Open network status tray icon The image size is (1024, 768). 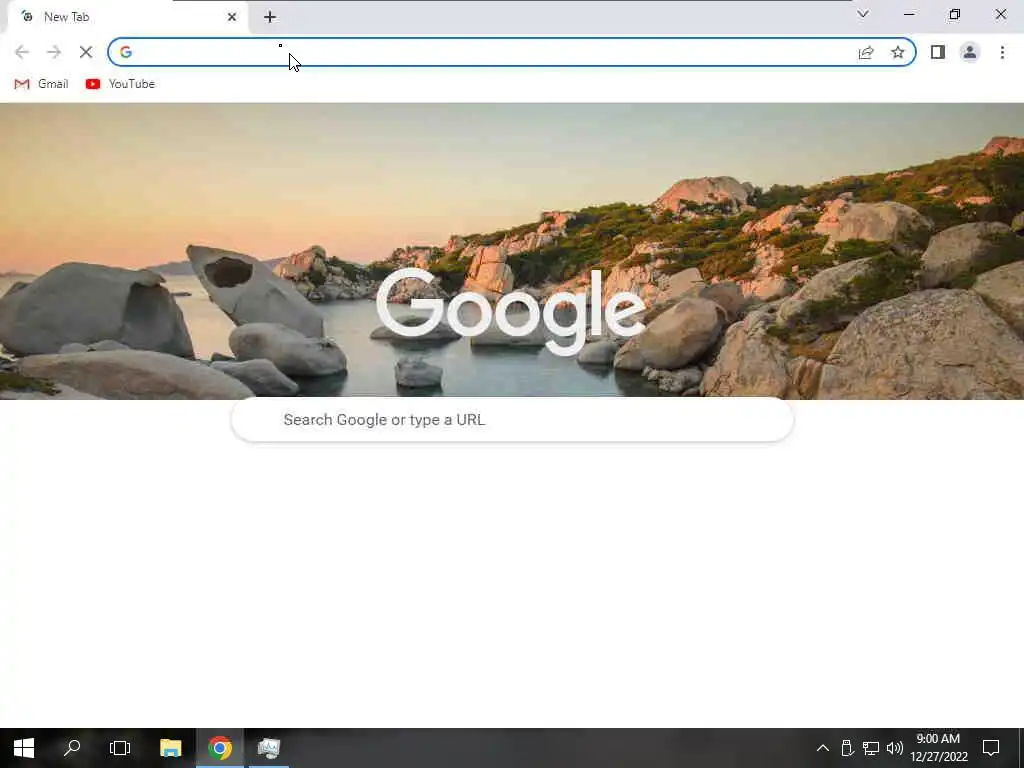pos(871,748)
